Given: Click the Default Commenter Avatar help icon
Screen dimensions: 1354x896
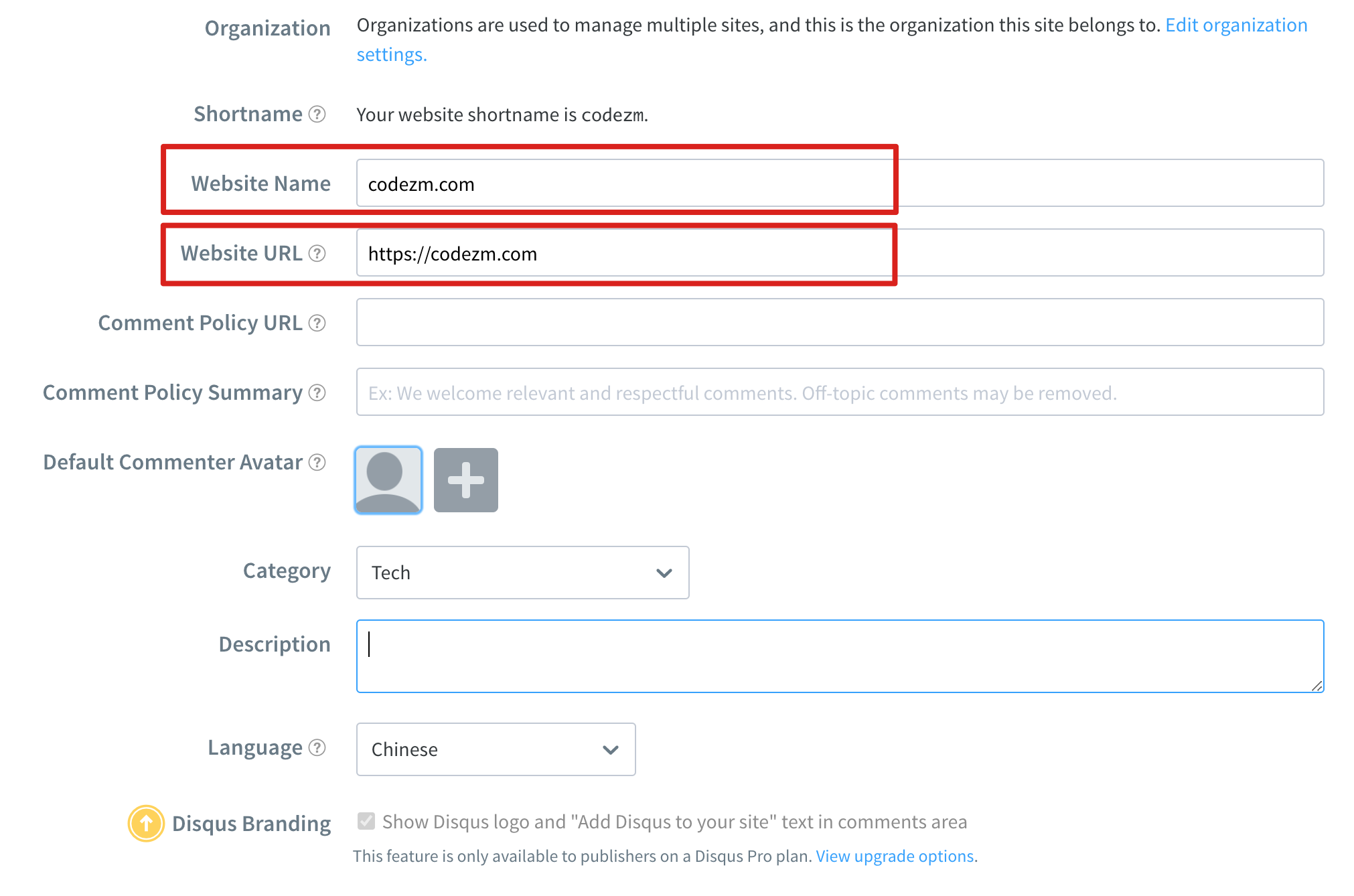Looking at the screenshot, I should point(317,463).
